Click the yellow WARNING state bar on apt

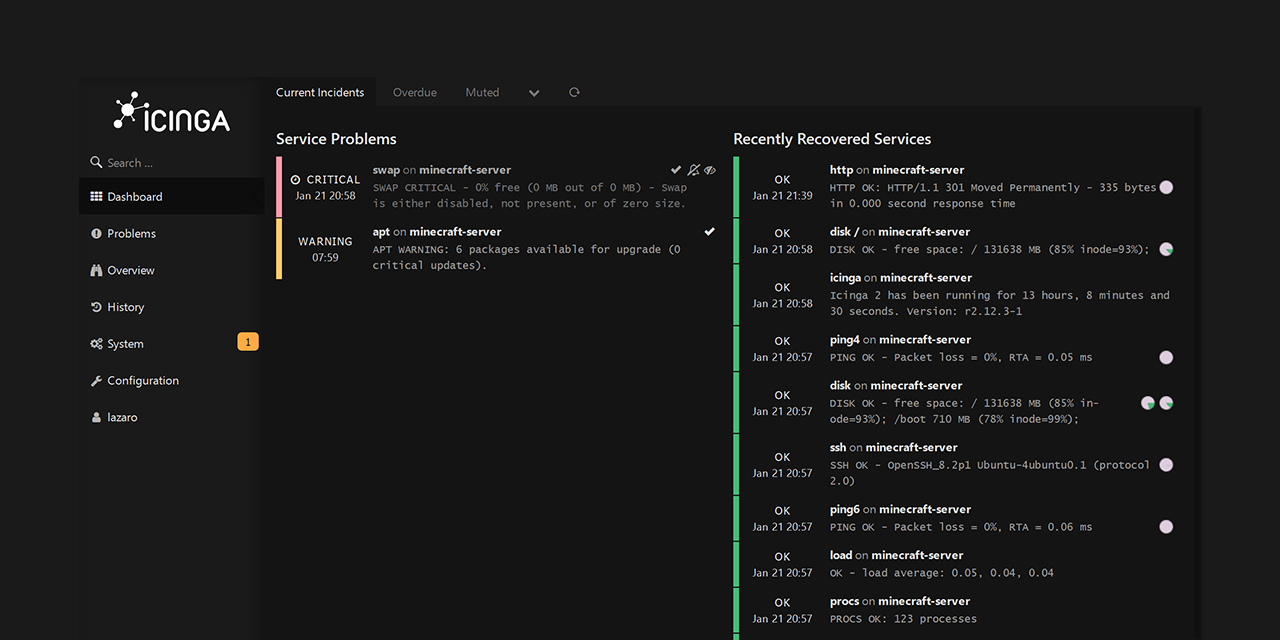click(279, 249)
